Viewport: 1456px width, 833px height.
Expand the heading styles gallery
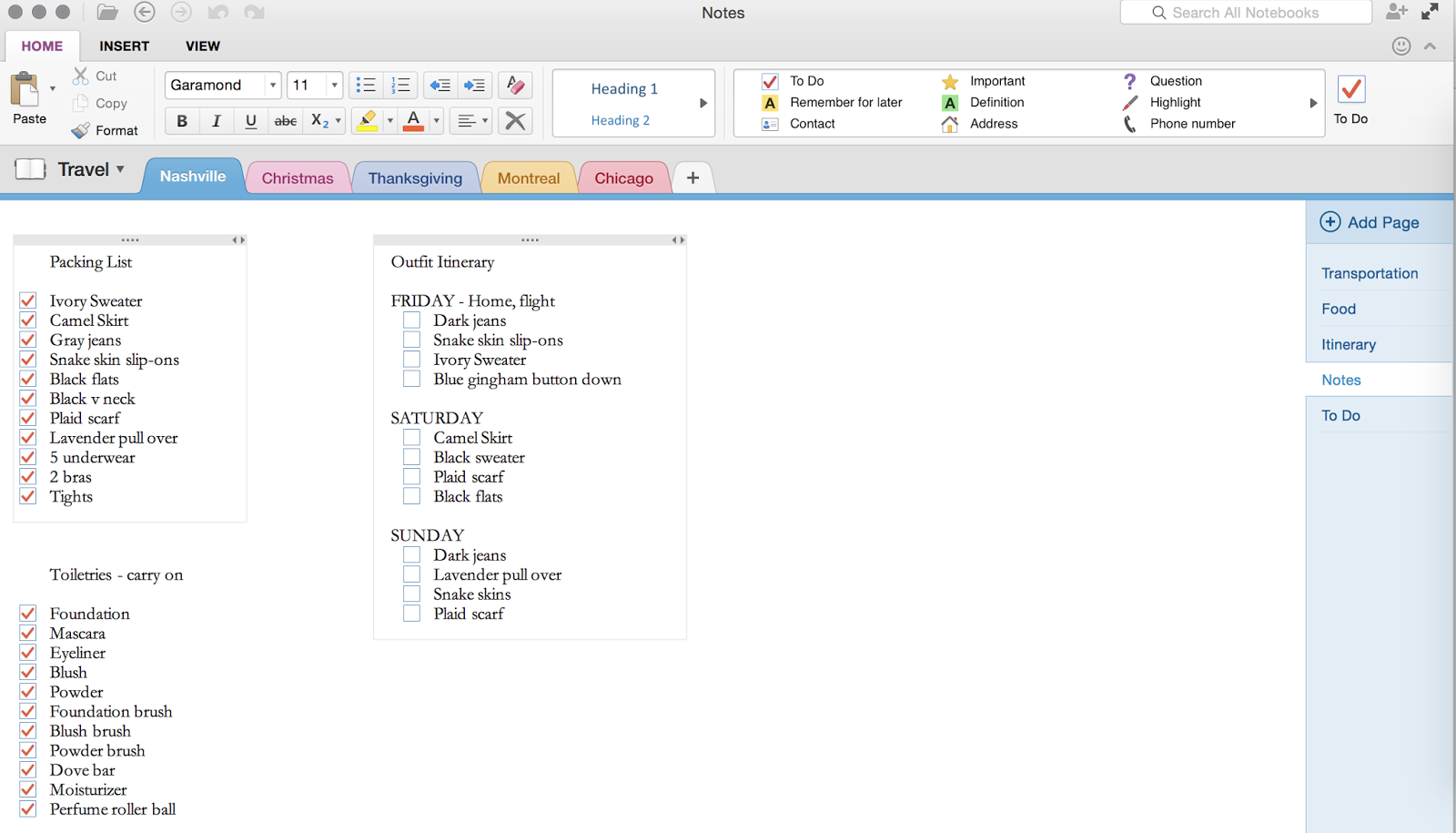pyautogui.click(x=703, y=103)
